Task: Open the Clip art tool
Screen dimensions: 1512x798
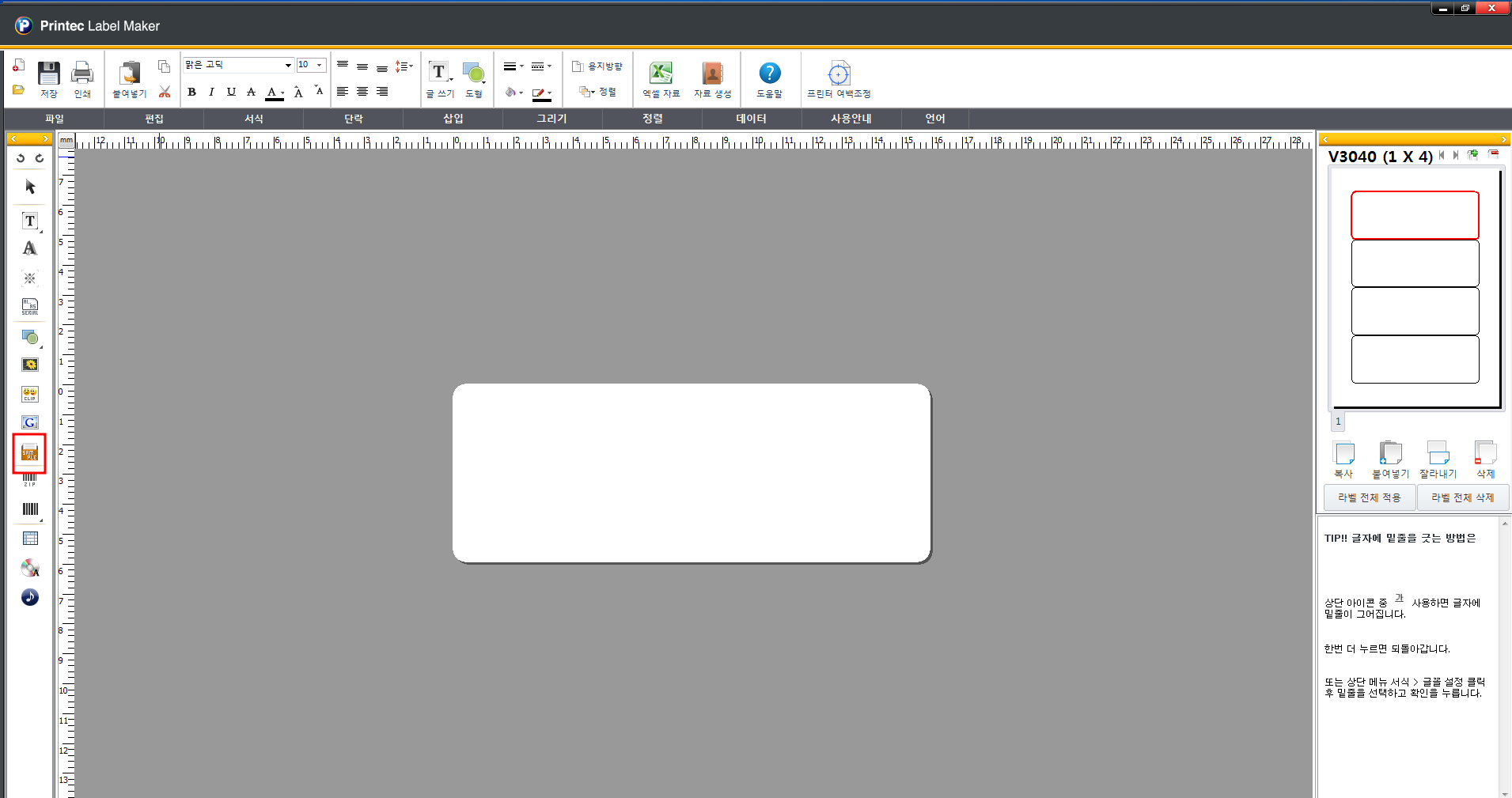Action: click(30, 394)
